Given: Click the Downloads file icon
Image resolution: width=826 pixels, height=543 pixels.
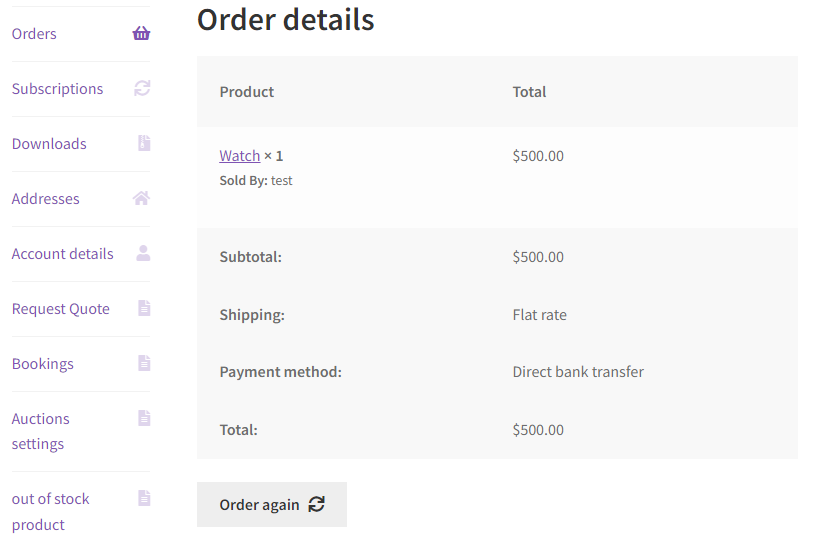Looking at the screenshot, I should 143,143.
